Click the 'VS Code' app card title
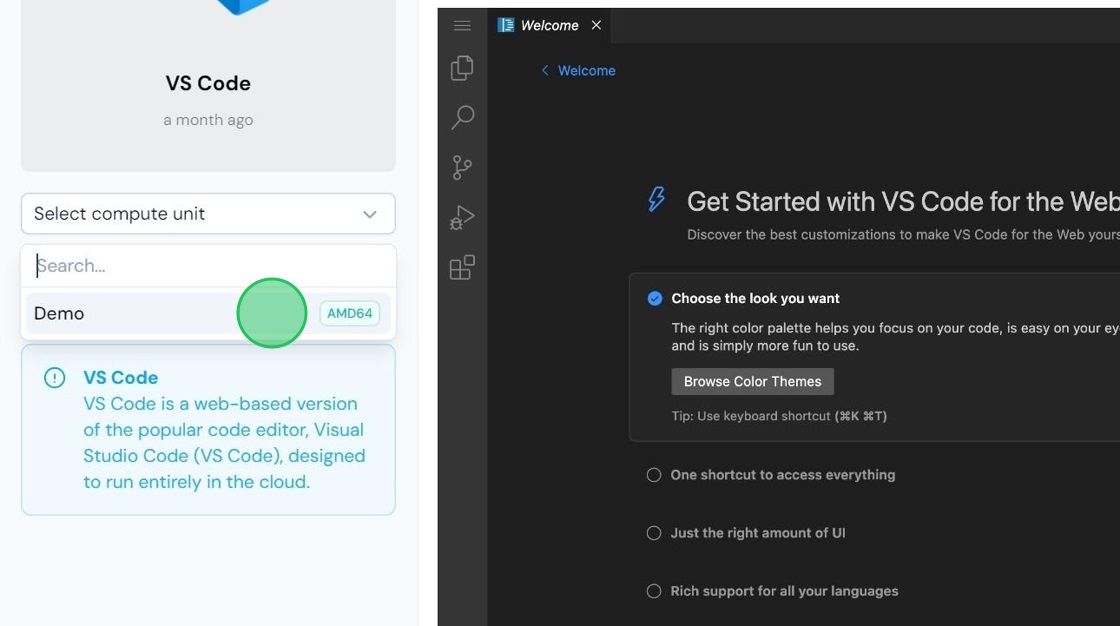Image resolution: width=1120 pixels, height=626 pixels. [x=208, y=84]
